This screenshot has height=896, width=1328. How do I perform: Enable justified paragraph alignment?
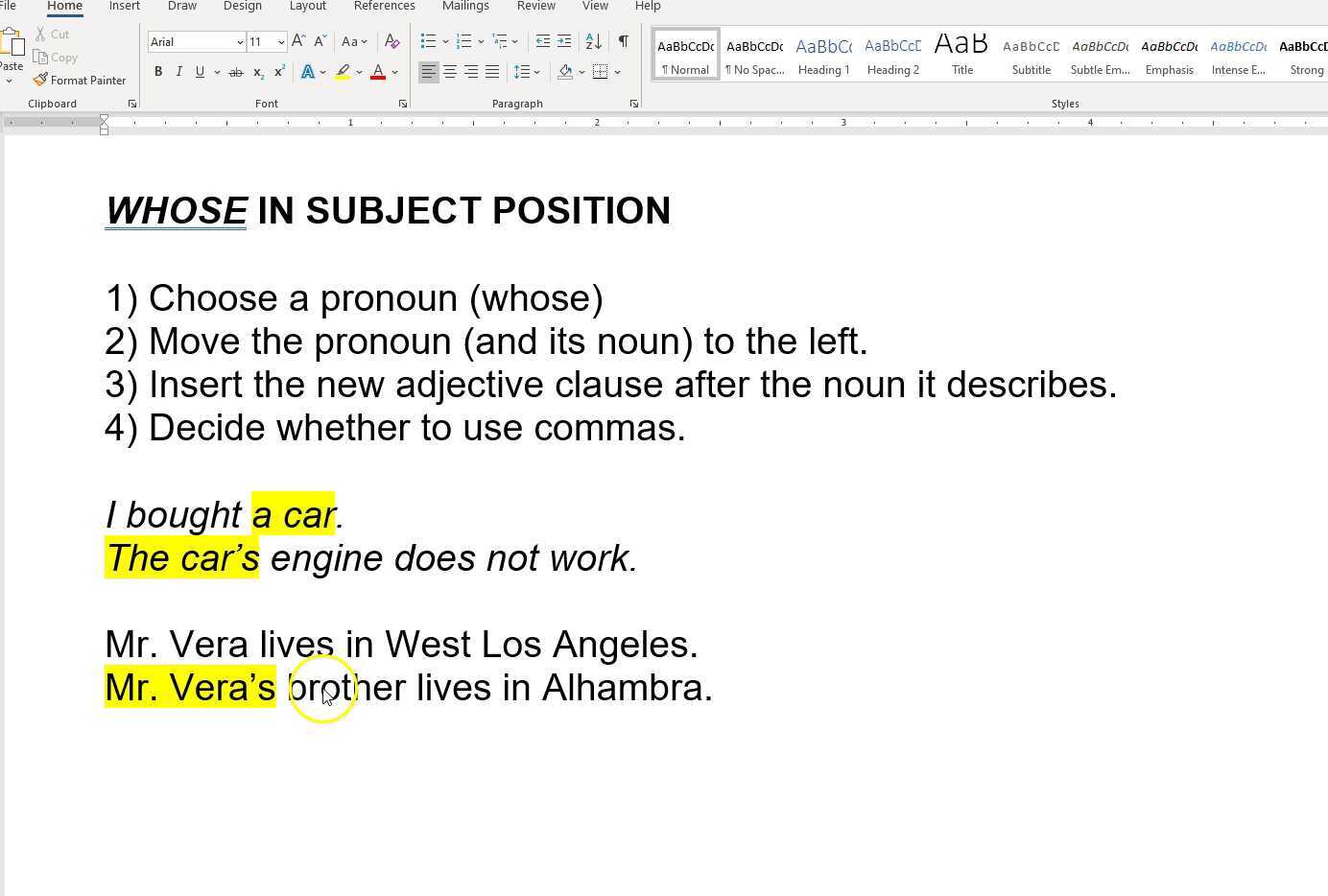coord(491,71)
